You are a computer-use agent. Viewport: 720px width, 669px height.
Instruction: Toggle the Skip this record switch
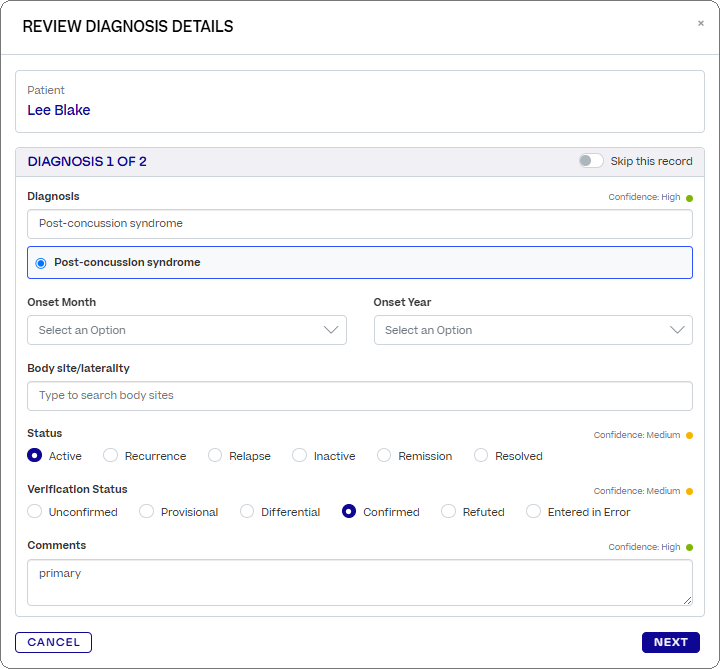click(x=591, y=161)
